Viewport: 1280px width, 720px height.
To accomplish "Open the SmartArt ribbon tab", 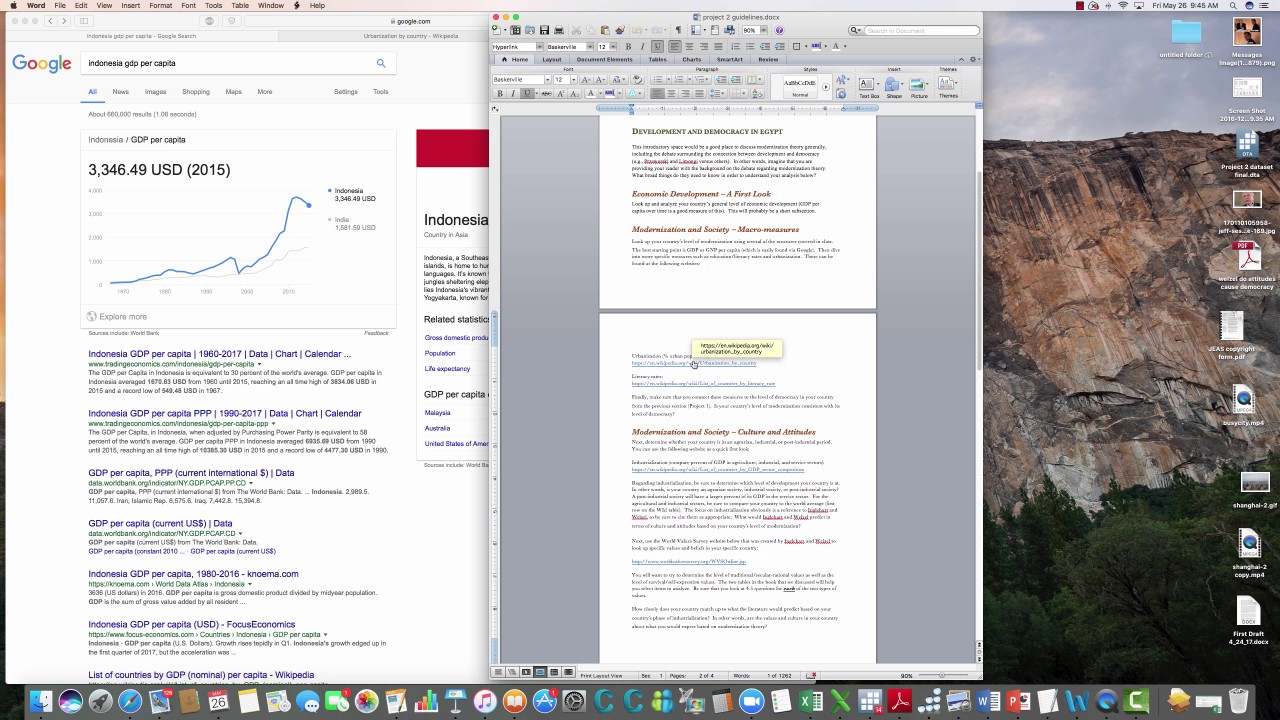I will pos(730,60).
